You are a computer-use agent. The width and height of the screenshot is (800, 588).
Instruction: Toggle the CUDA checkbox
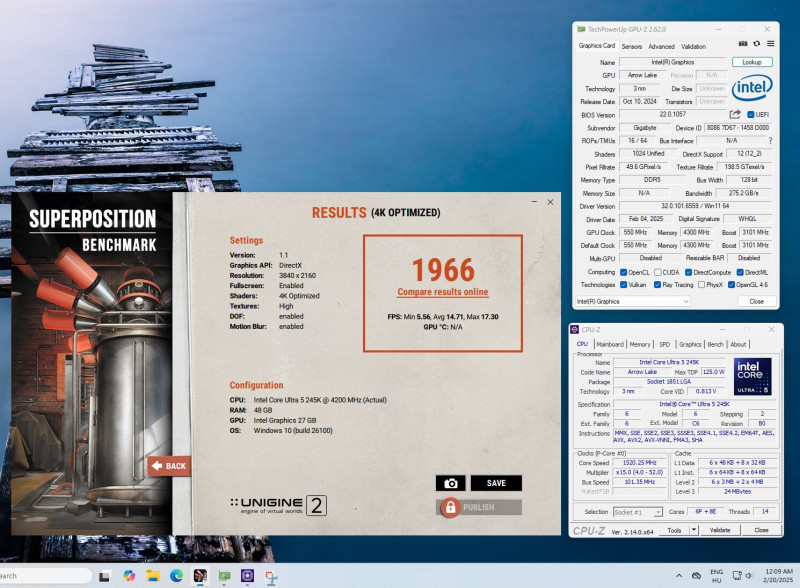[658, 272]
